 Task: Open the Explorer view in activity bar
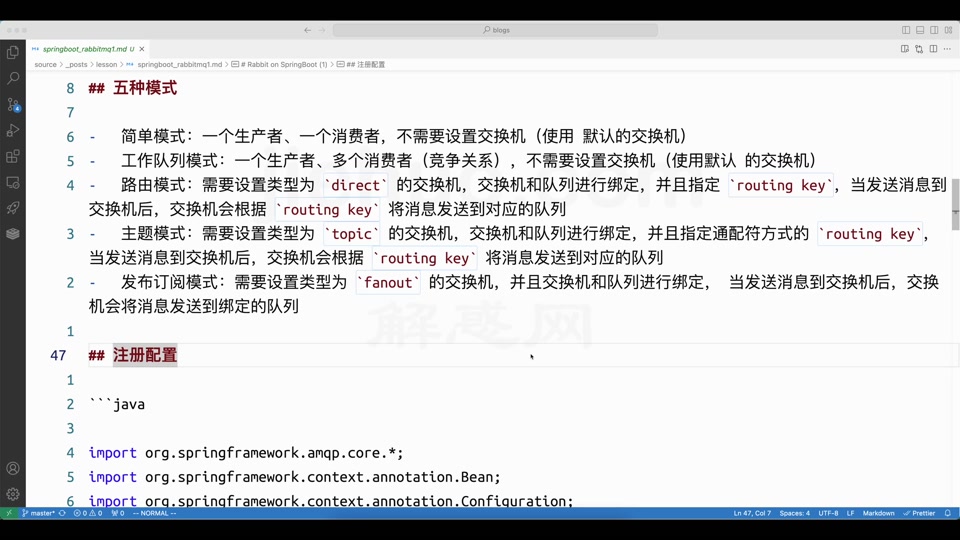point(13,52)
